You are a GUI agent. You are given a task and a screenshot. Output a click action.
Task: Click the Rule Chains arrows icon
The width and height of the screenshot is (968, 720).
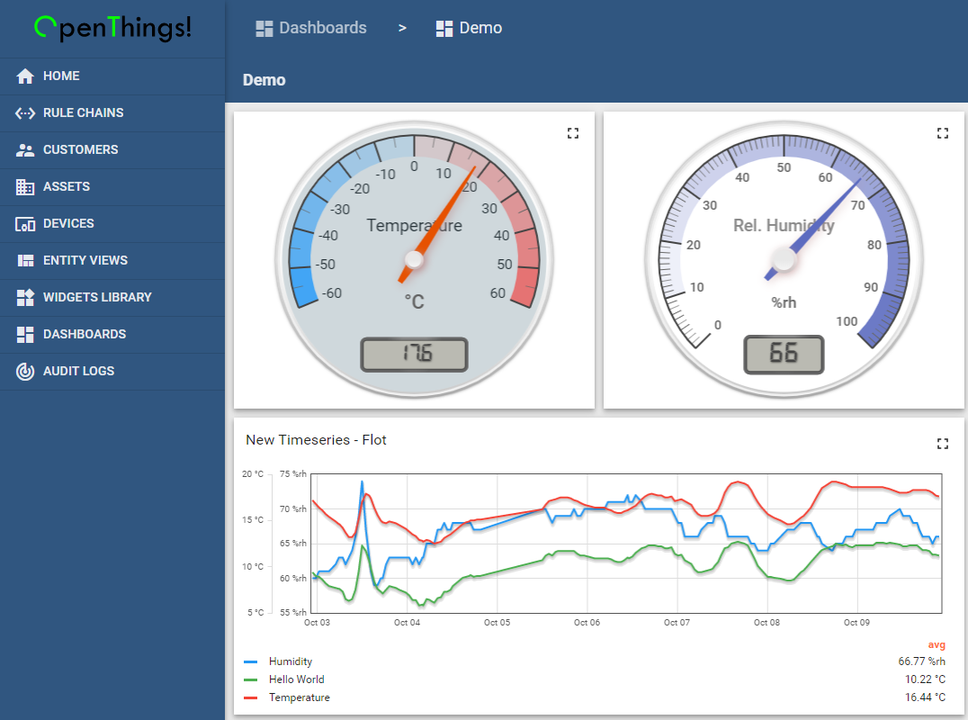[25, 113]
